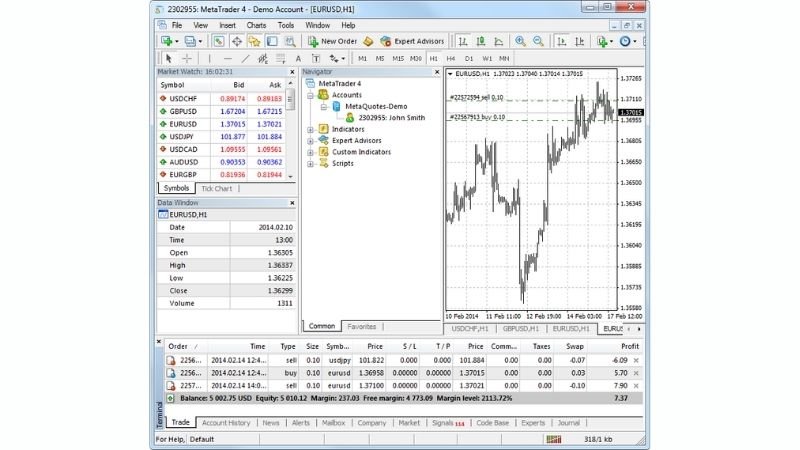This screenshot has height=450, width=800.
Task: Select the Horizontal Line drawing tool
Action: 228,59
